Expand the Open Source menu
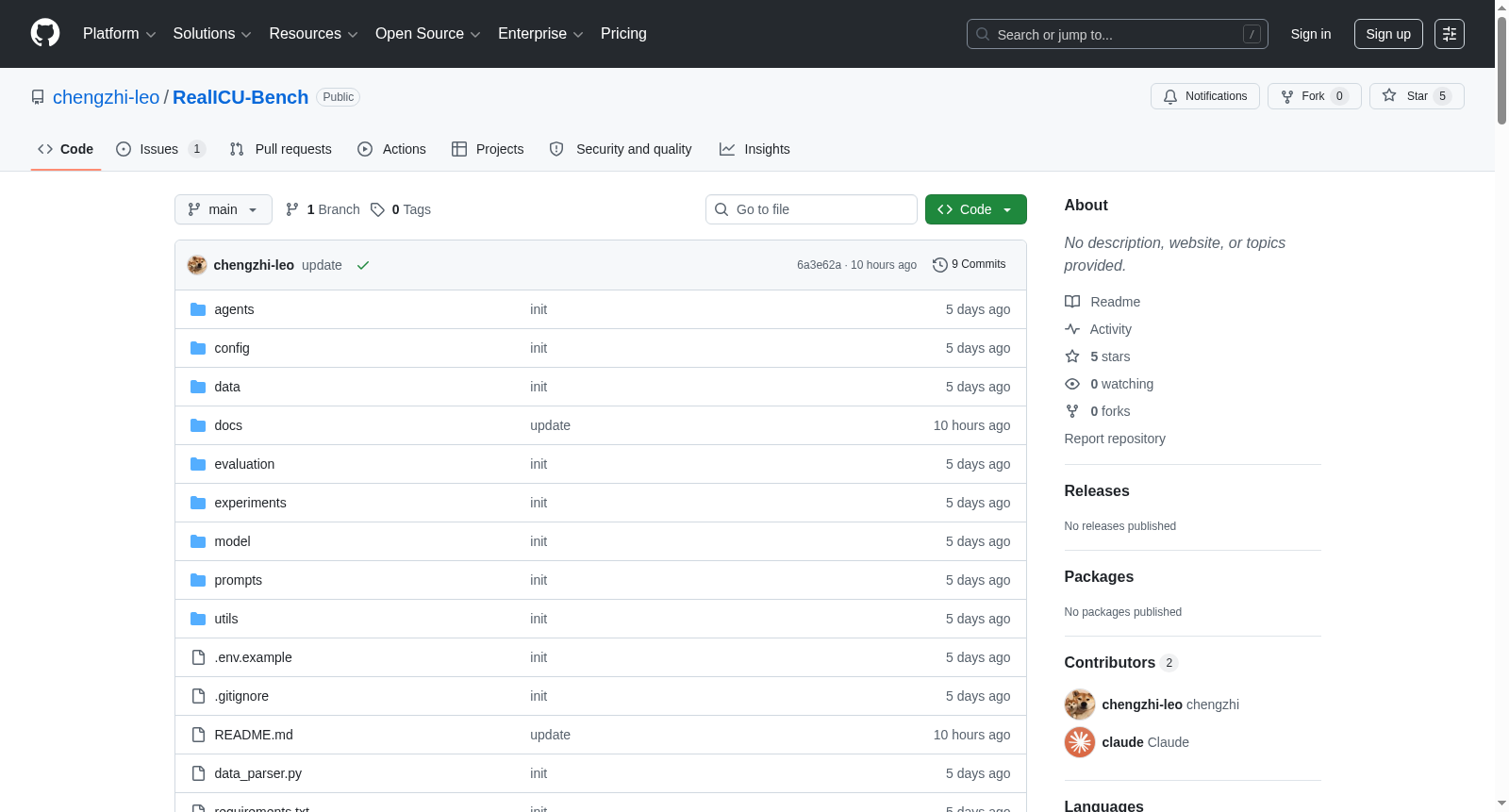Image resolution: width=1509 pixels, height=812 pixels. click(428, 34)
